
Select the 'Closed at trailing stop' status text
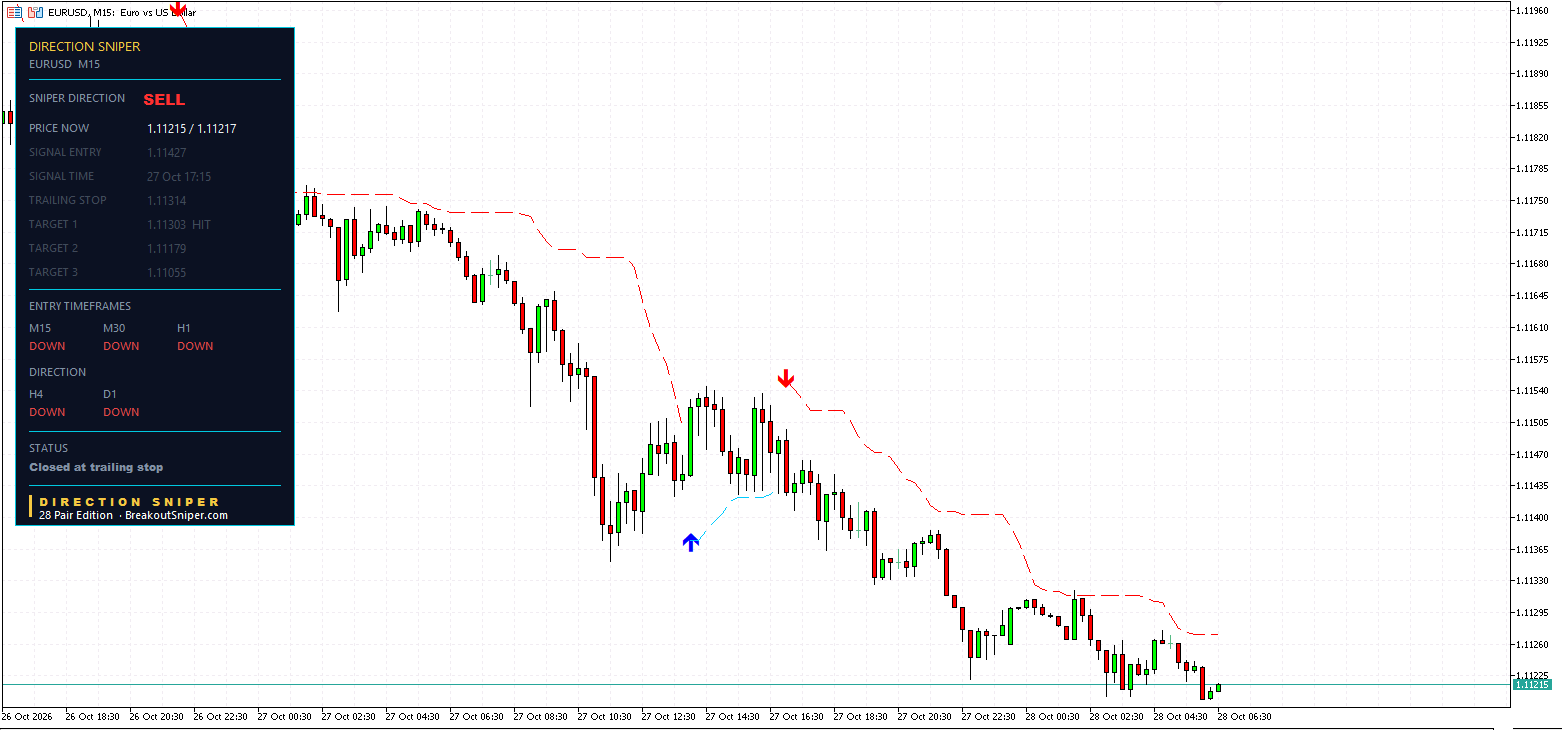click(96, 467)
